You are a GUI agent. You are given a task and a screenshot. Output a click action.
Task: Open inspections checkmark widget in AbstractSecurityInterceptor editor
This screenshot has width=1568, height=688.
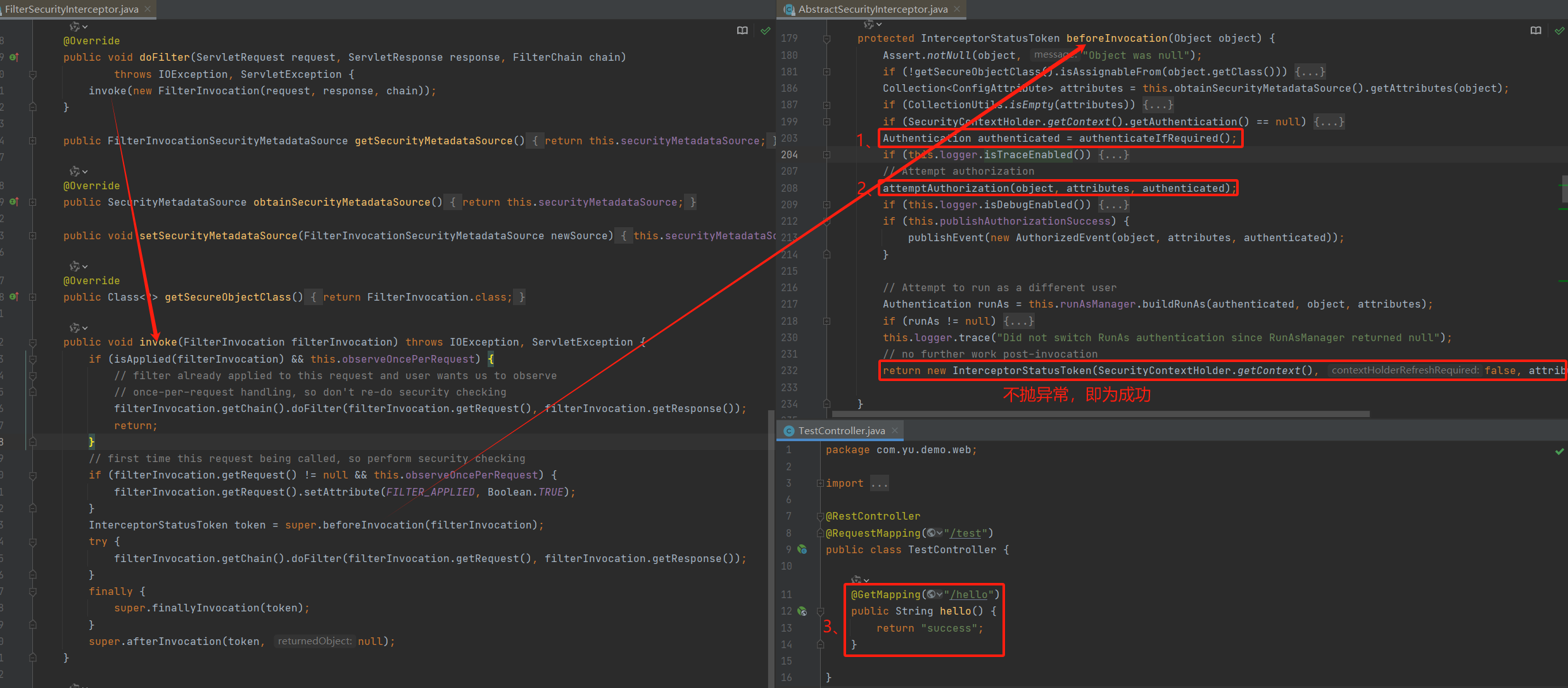[1559, 30]
